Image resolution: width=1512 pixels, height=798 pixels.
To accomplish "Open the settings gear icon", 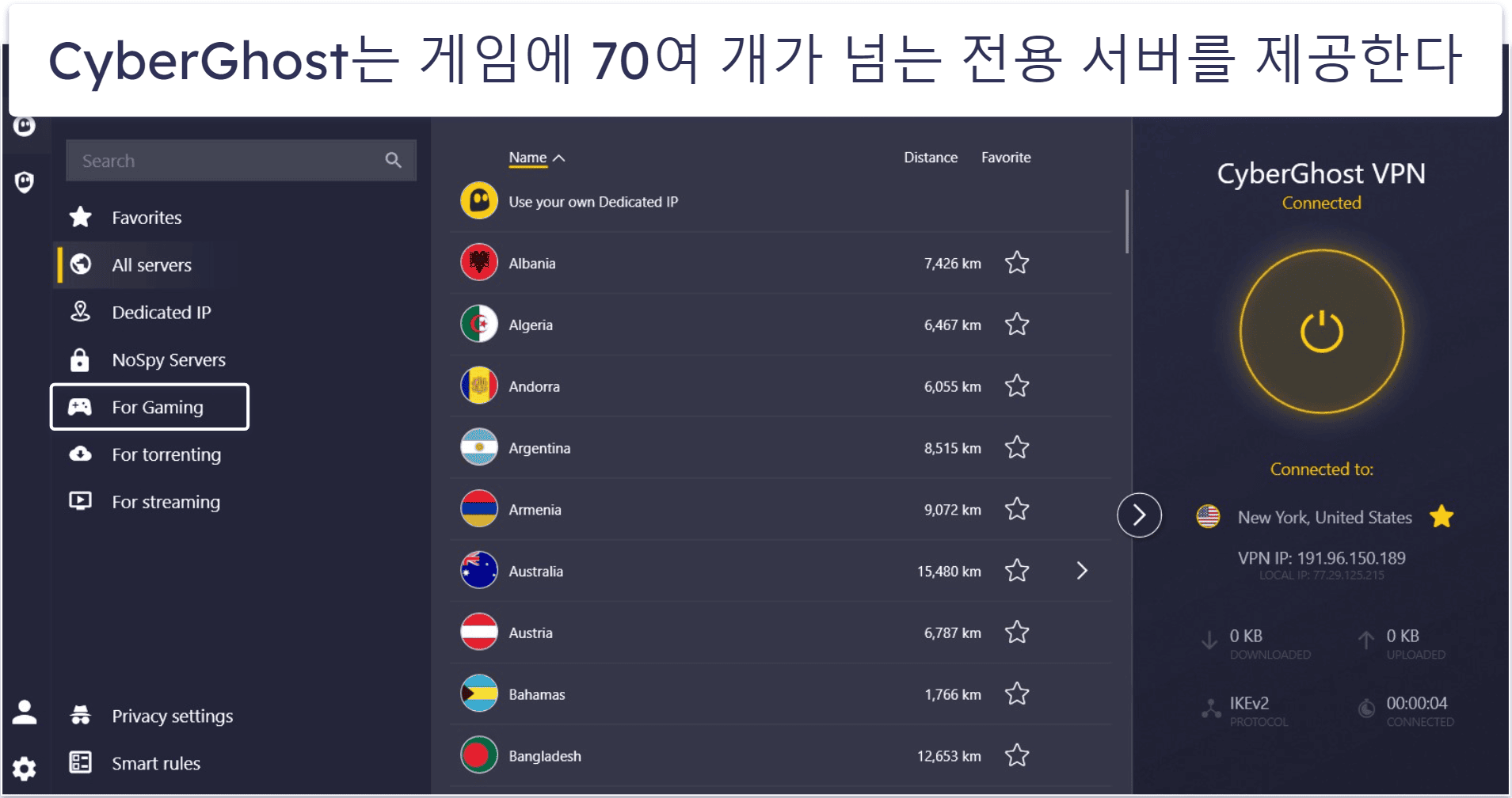I will click(x=25, y=768).
